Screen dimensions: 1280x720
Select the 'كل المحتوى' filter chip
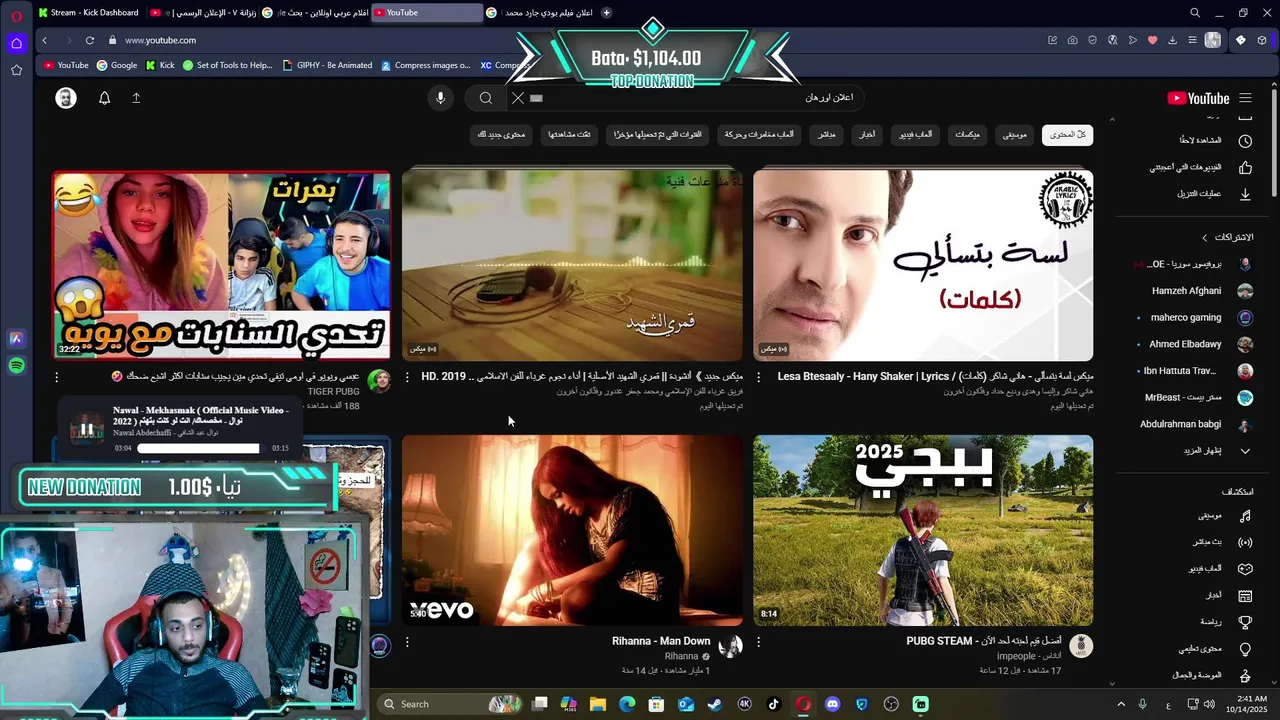pos(1067,135)
